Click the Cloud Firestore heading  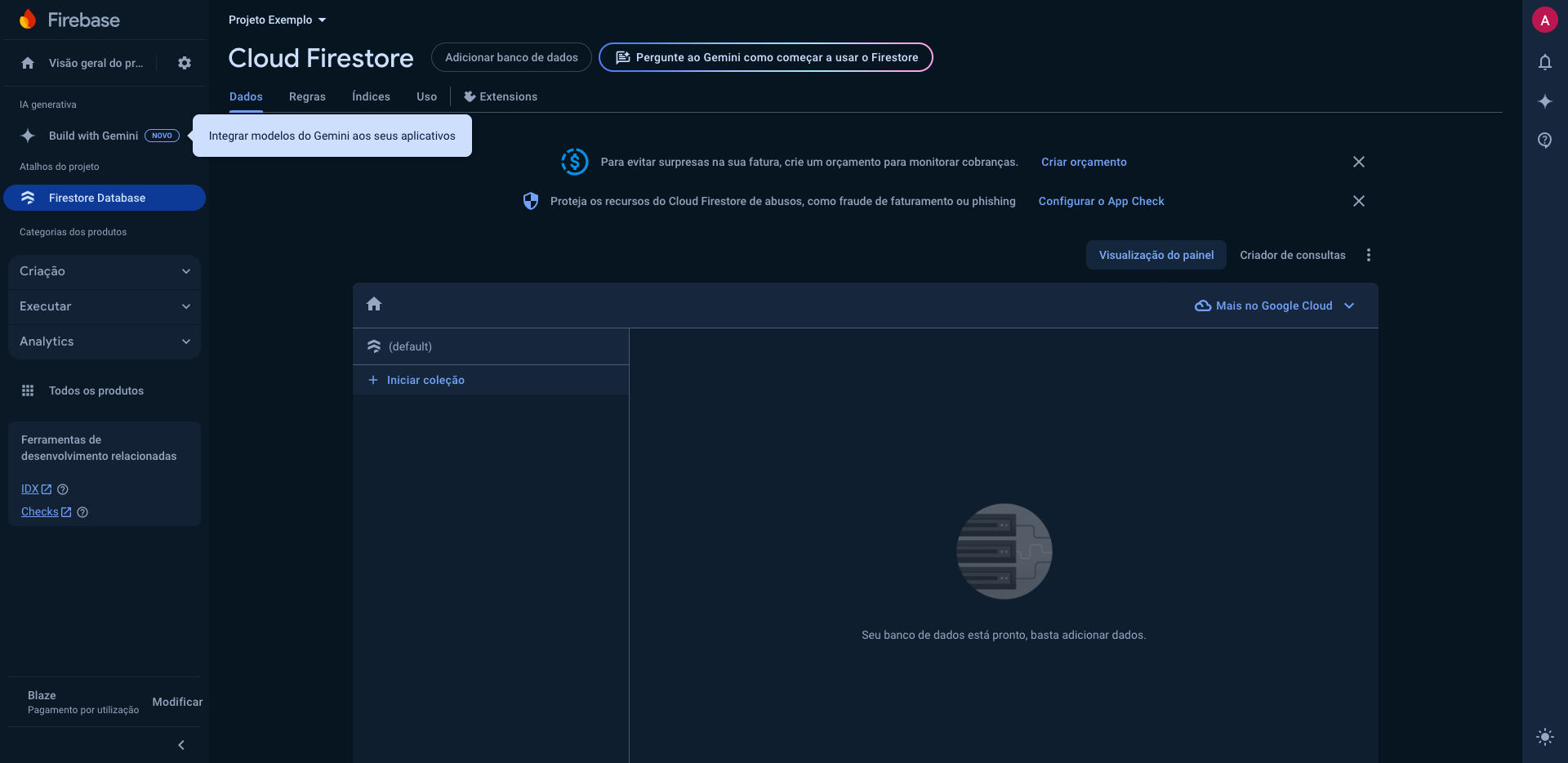click(x=321, y=58)
